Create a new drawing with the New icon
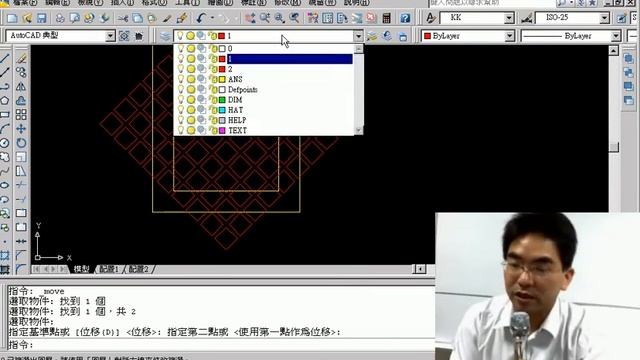 click(x=12, y=18)
